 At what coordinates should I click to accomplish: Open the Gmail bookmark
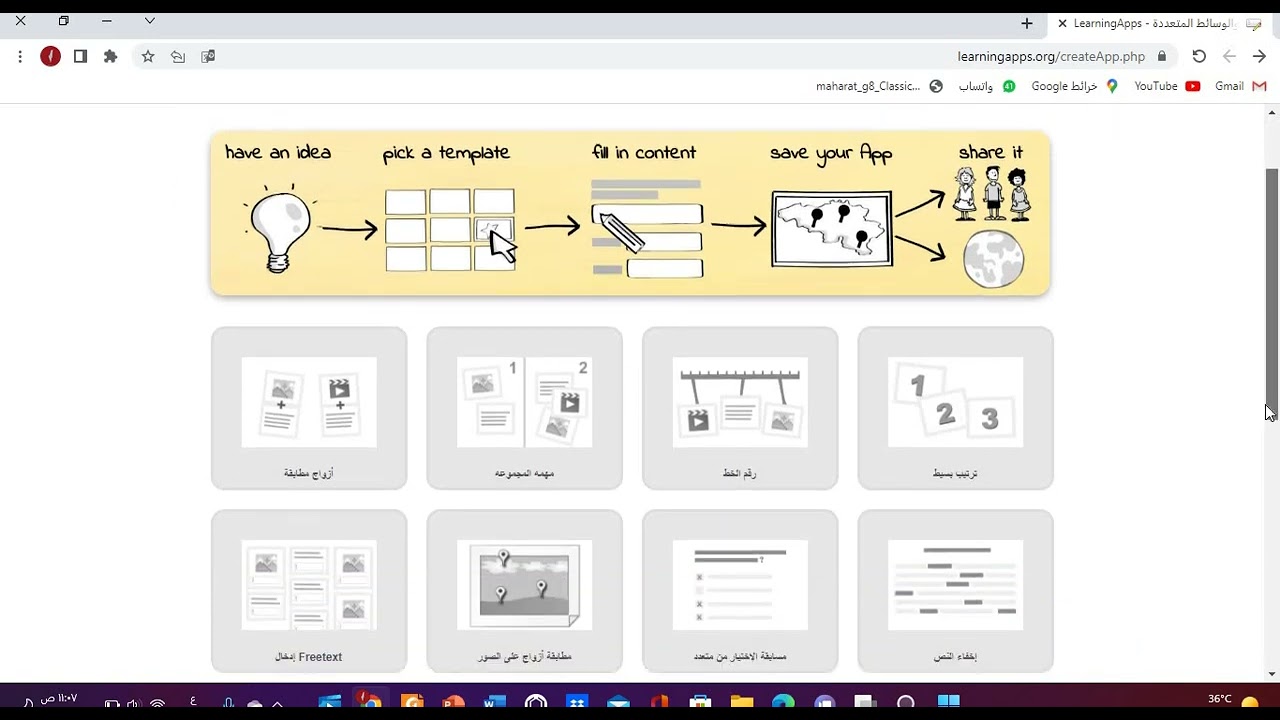pos(1241,86)
